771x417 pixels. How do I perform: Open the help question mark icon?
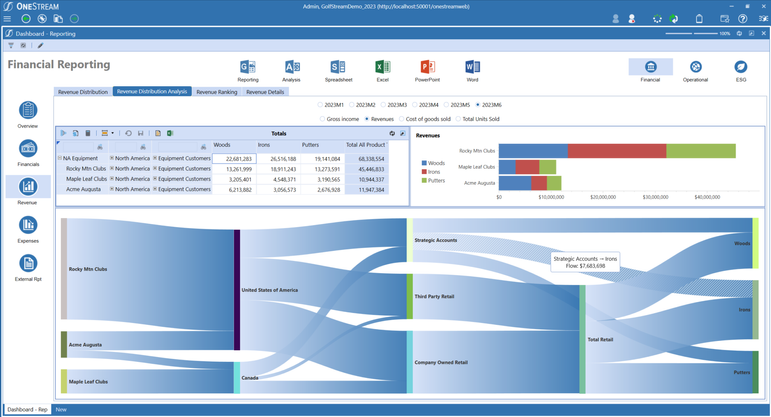click(742, 19)
